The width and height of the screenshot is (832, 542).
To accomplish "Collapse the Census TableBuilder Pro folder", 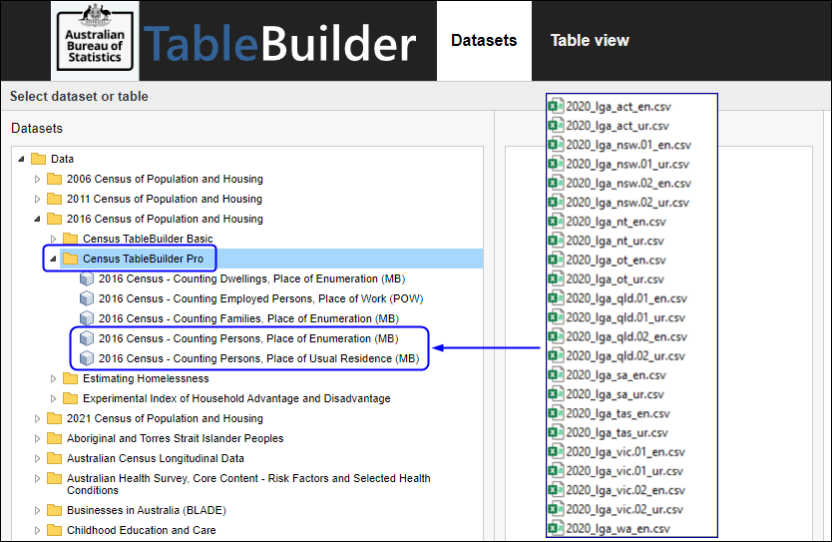I will tap(53, 259).
